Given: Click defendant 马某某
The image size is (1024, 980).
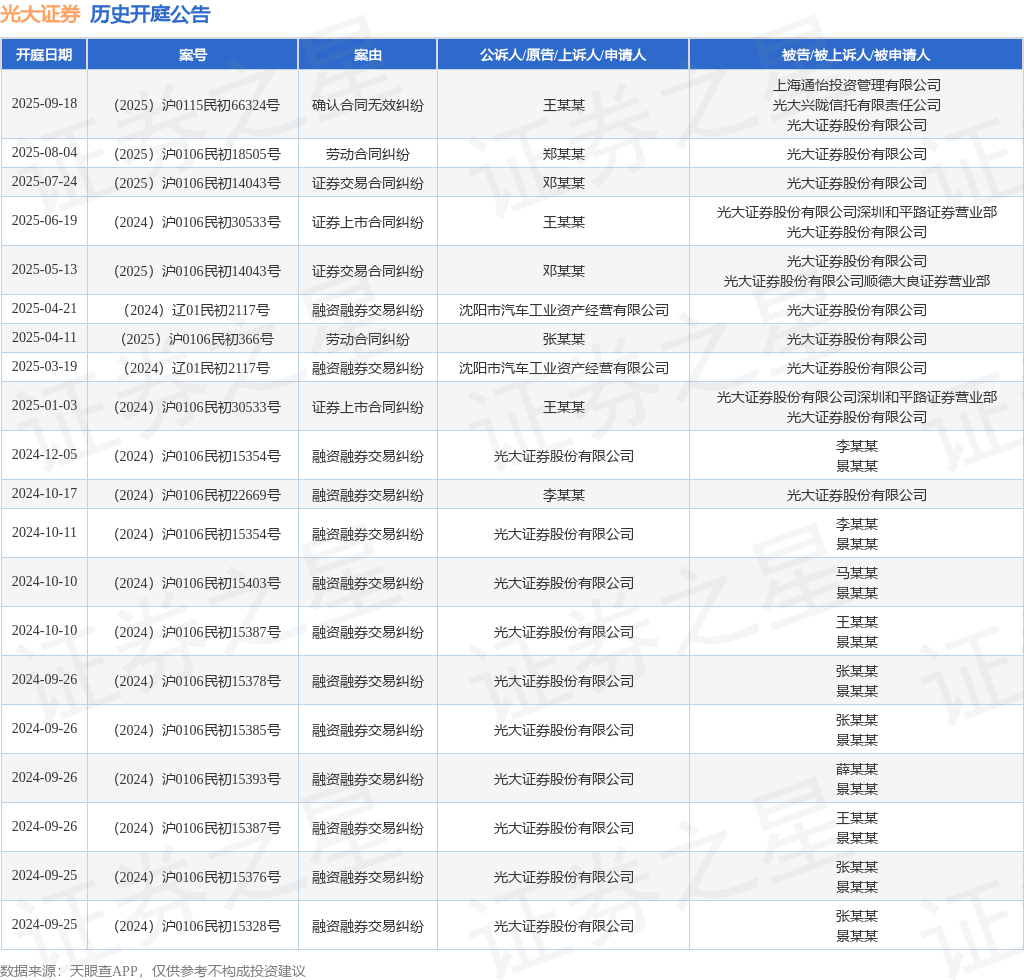Looking at the screenshot, I should [857, 573].
